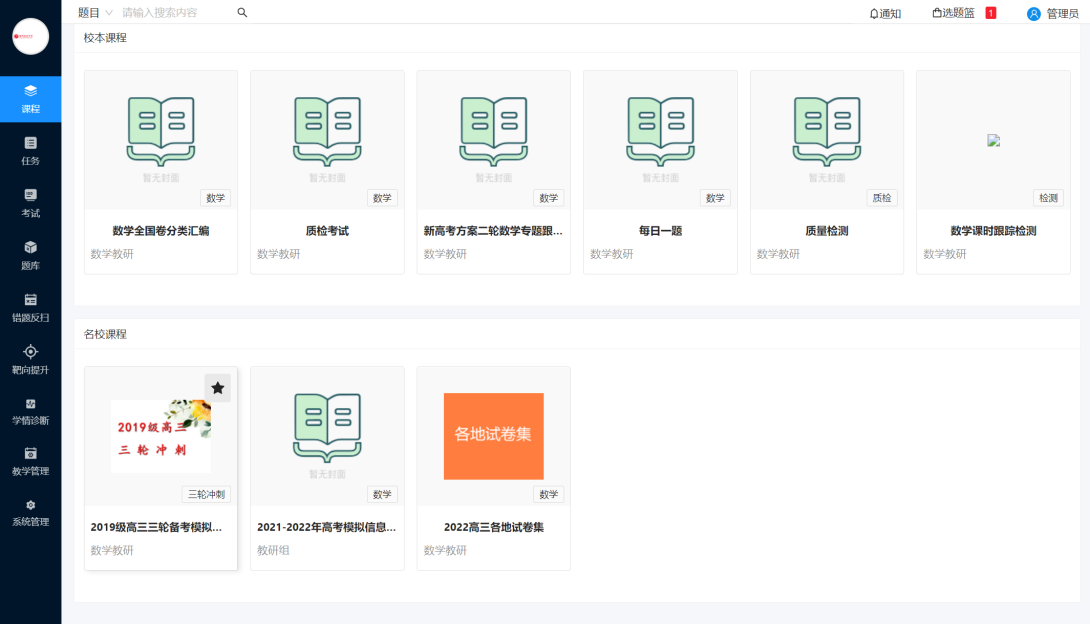Open the 每日一题 course cover
Image resolution: width=1090 pixels, height=624 pixels.
coord(660,140)
